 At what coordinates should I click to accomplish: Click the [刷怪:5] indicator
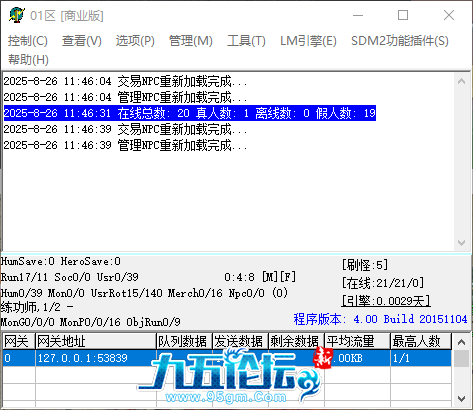pos(365,265)
